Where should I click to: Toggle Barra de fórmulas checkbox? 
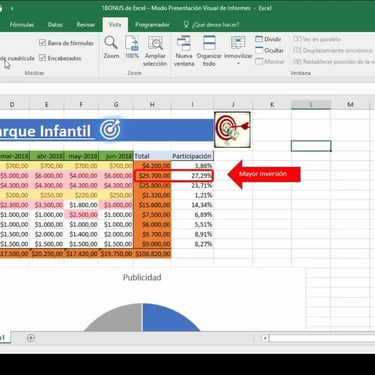[42, 43]
